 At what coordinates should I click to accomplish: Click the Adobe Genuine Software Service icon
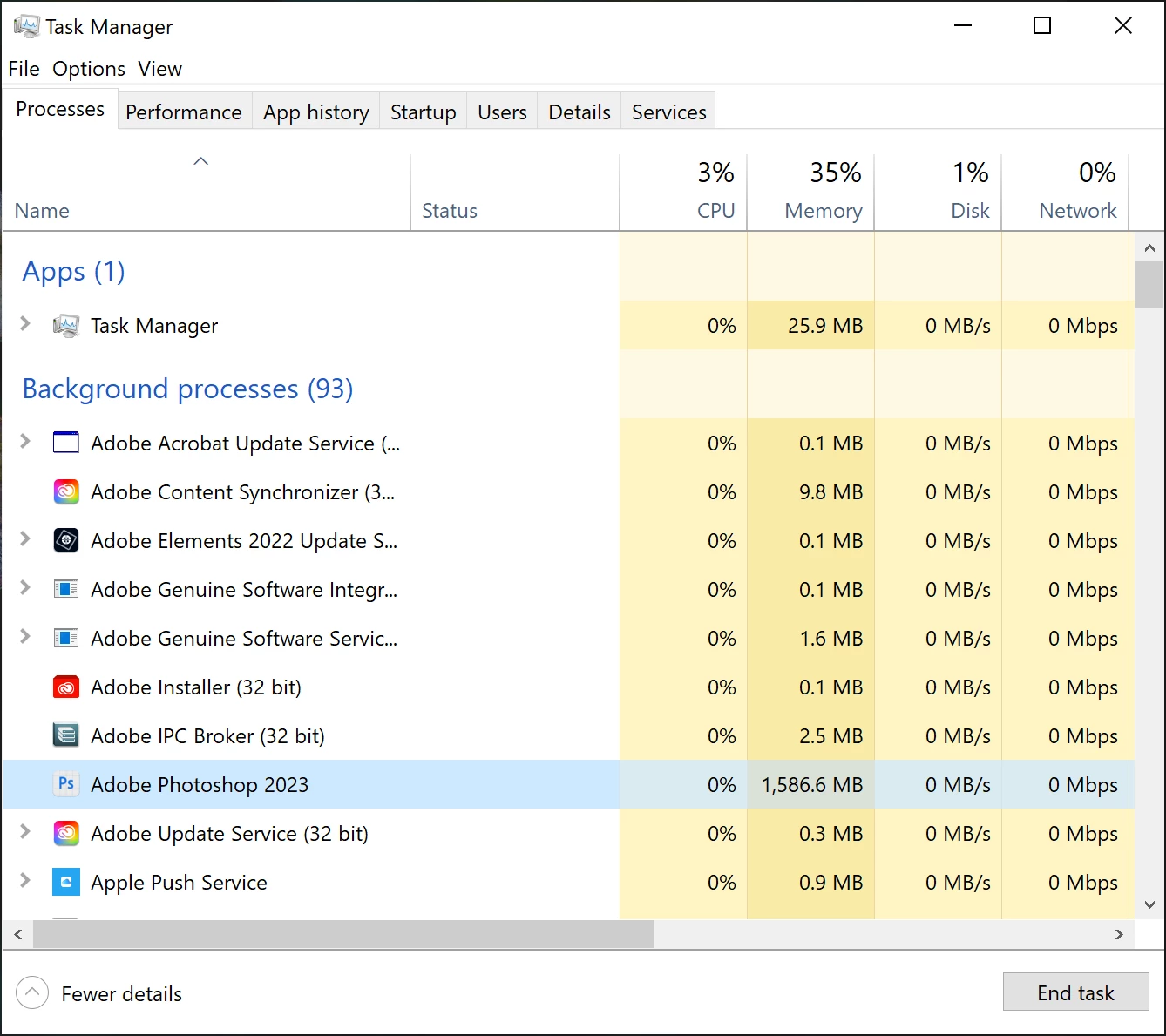coord(66,639)
